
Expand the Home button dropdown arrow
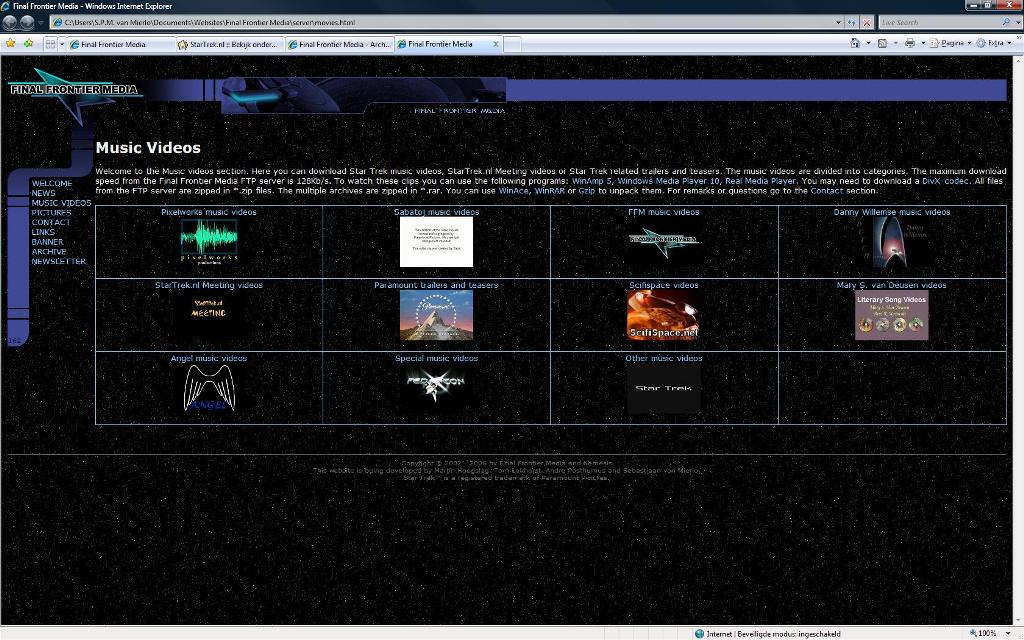tap(868, 44)
